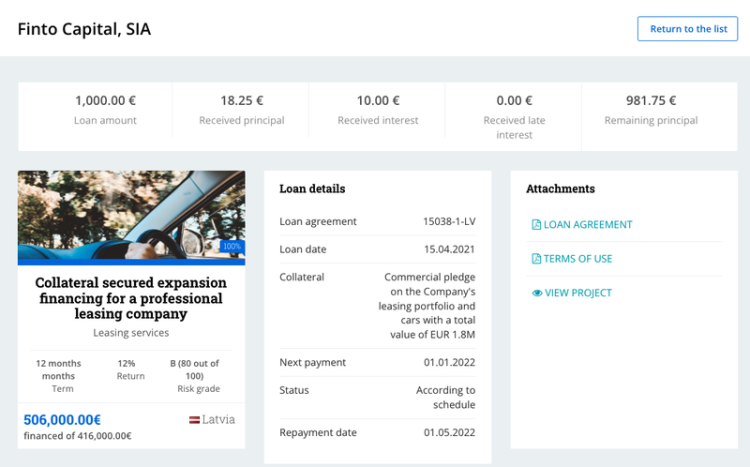Open the LOAN AGREEMENT attachment link
The width and height of the screenshot is (750, 467).
pyautogui.click(x=587, y=225)
